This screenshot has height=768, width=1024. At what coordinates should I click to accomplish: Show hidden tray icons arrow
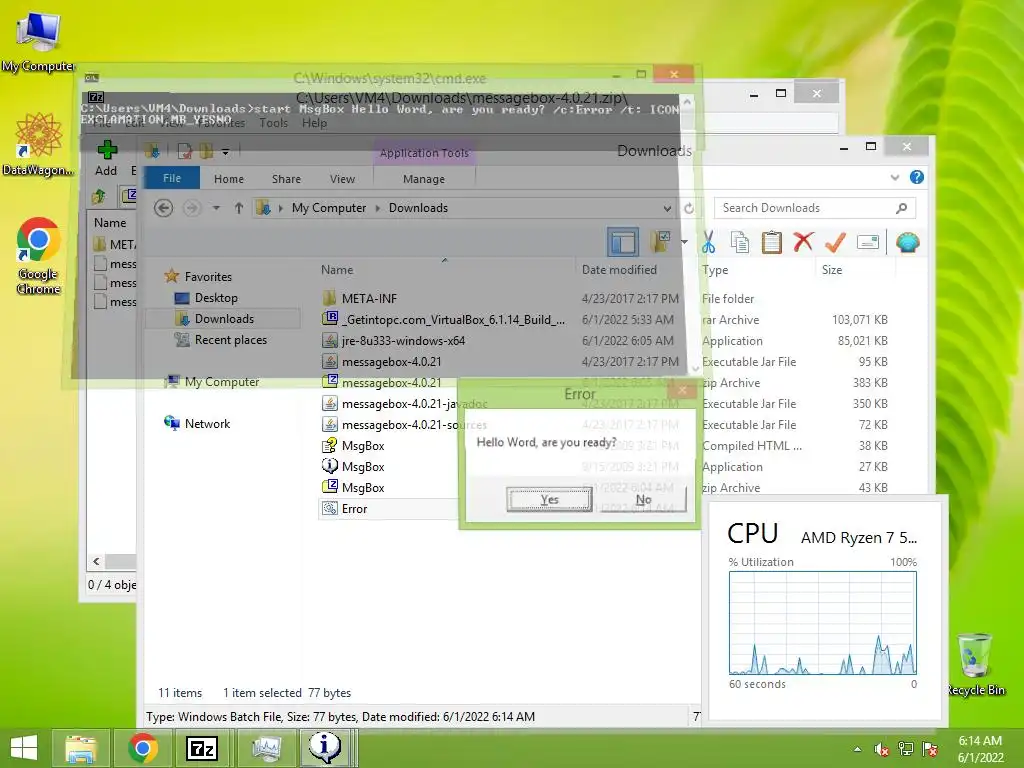857,749
